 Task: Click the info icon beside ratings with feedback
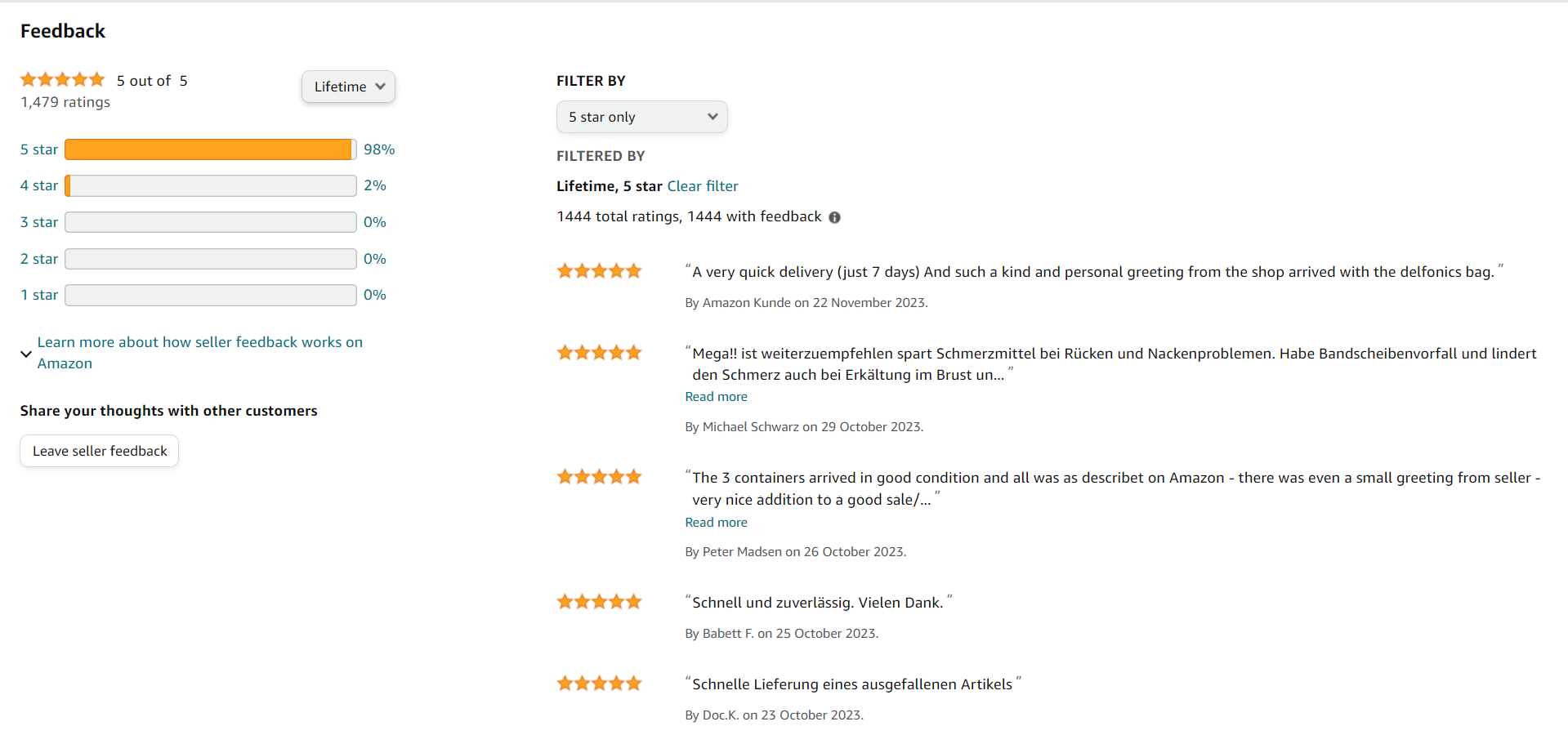tap(834, 217)
